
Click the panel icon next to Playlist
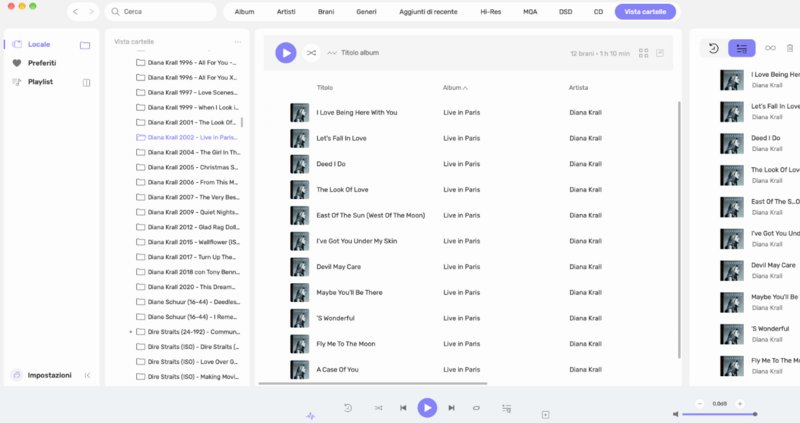[x=86, y=83]
